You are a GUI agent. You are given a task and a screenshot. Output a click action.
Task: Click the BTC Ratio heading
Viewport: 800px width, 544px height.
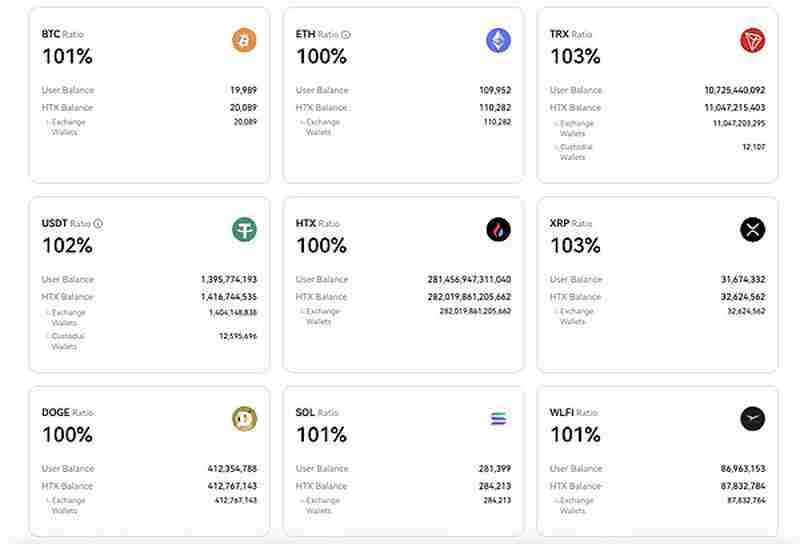click(x=65, y=34)
